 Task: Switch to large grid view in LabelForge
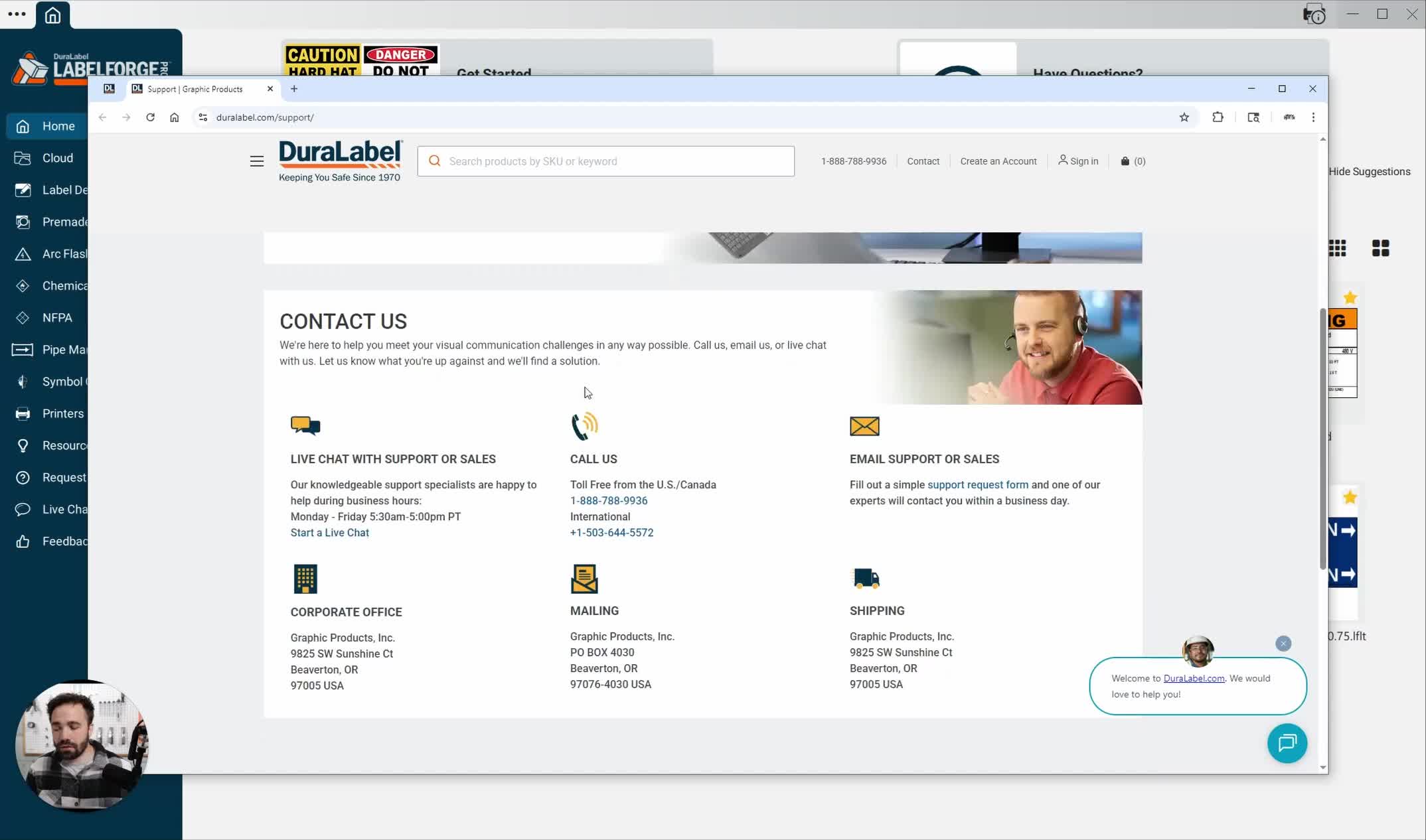1381,248
